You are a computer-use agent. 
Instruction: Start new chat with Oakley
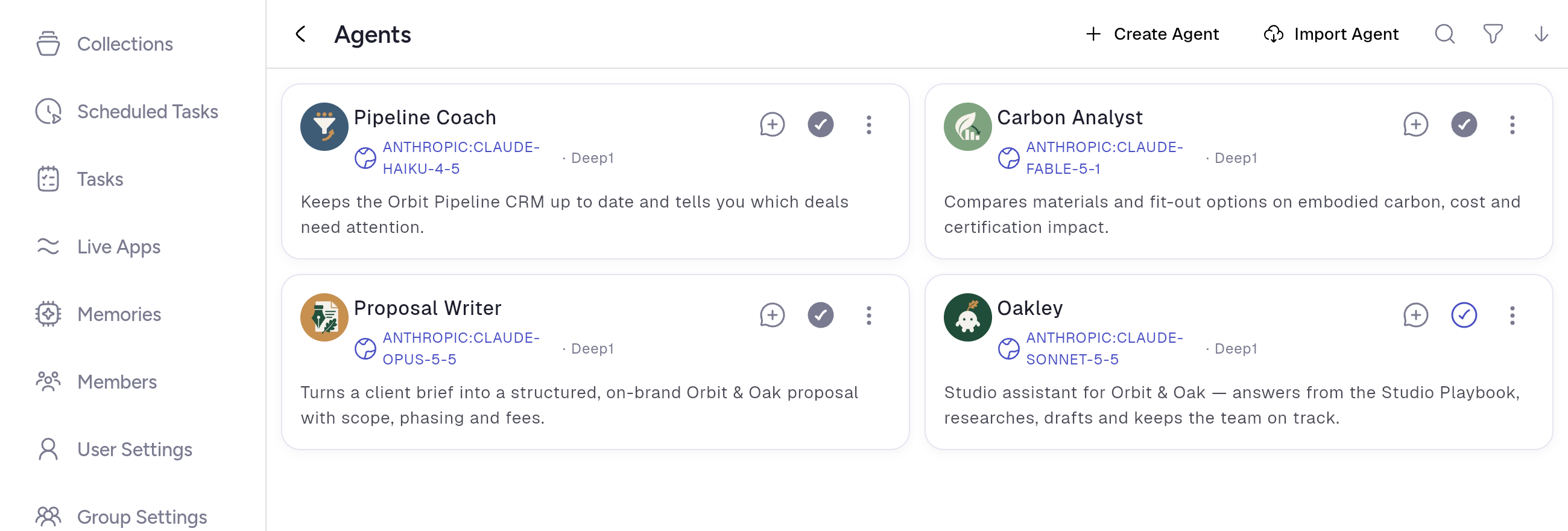click(x=1415, y=316)
